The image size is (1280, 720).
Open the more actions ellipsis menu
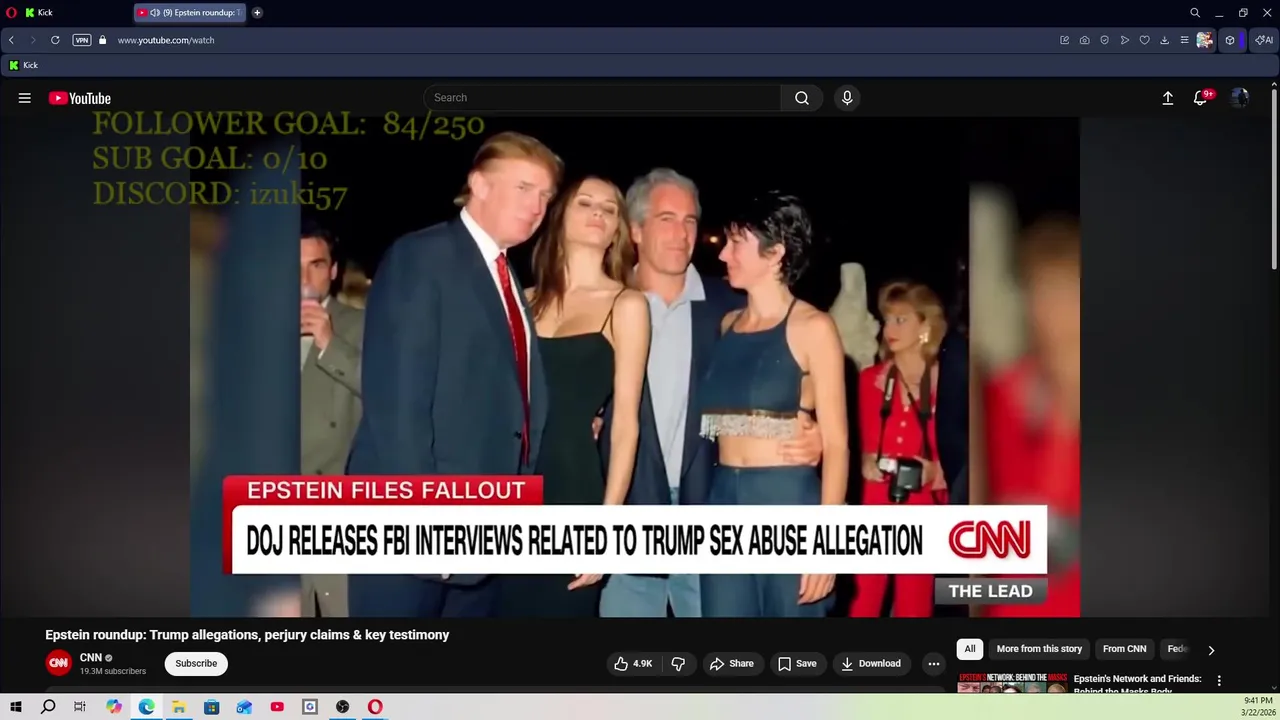tap(934, 664)
